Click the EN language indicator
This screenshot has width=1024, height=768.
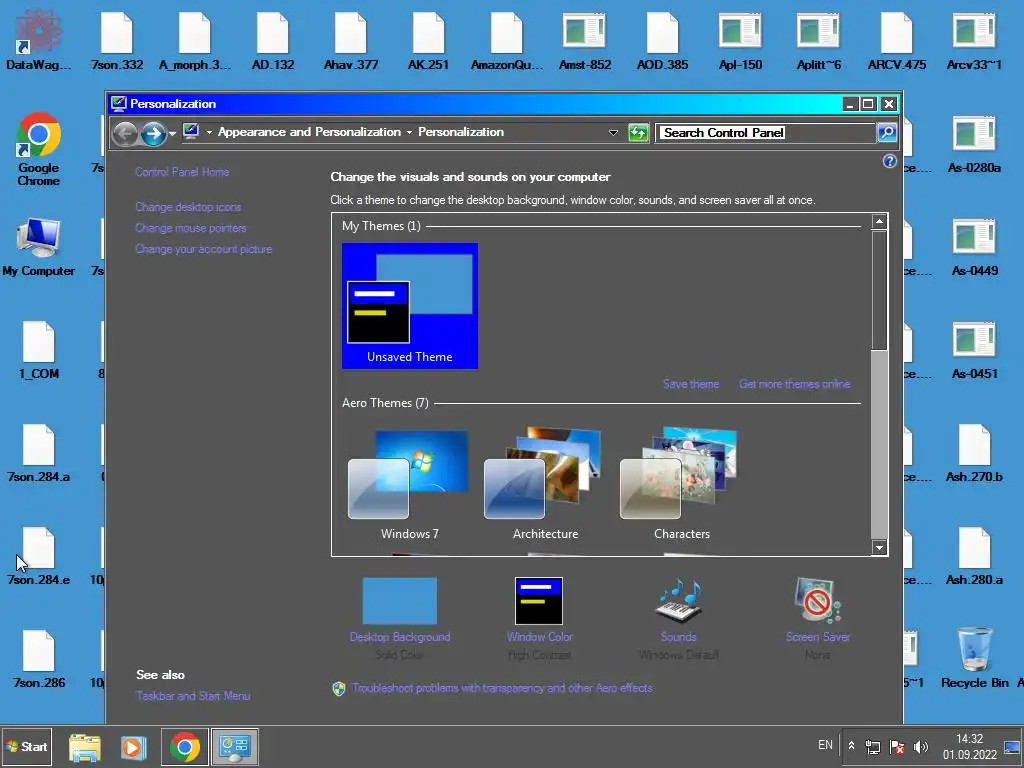point(825,745)
